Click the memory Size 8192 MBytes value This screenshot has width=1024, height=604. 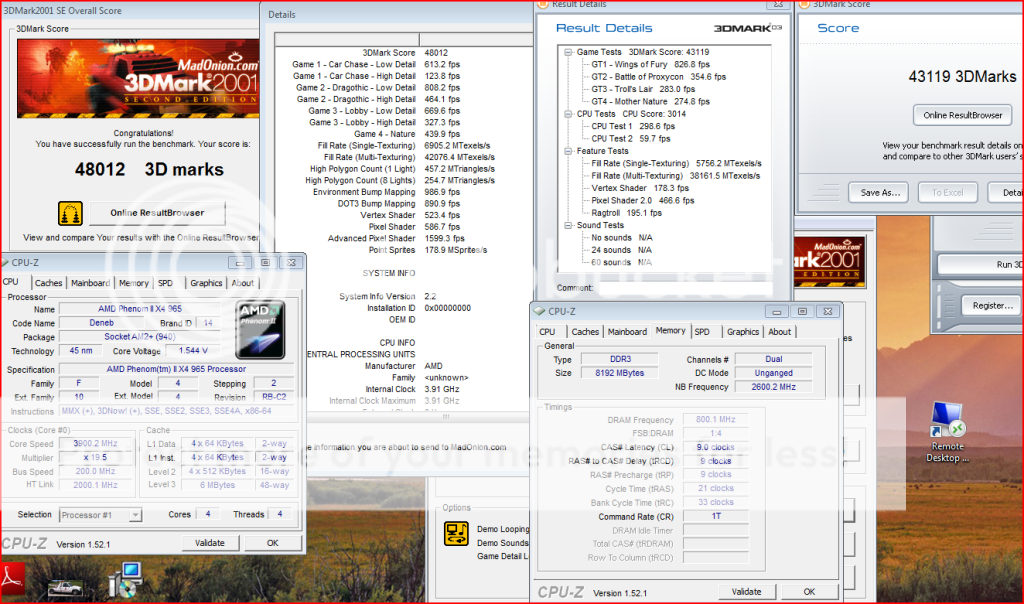pyautogui.click(x=619, y=374)
